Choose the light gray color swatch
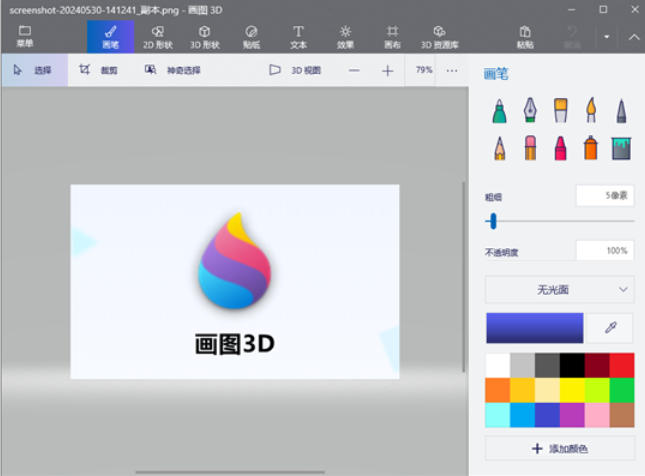This screenshot has height=476, width=645. click(522, 365)
